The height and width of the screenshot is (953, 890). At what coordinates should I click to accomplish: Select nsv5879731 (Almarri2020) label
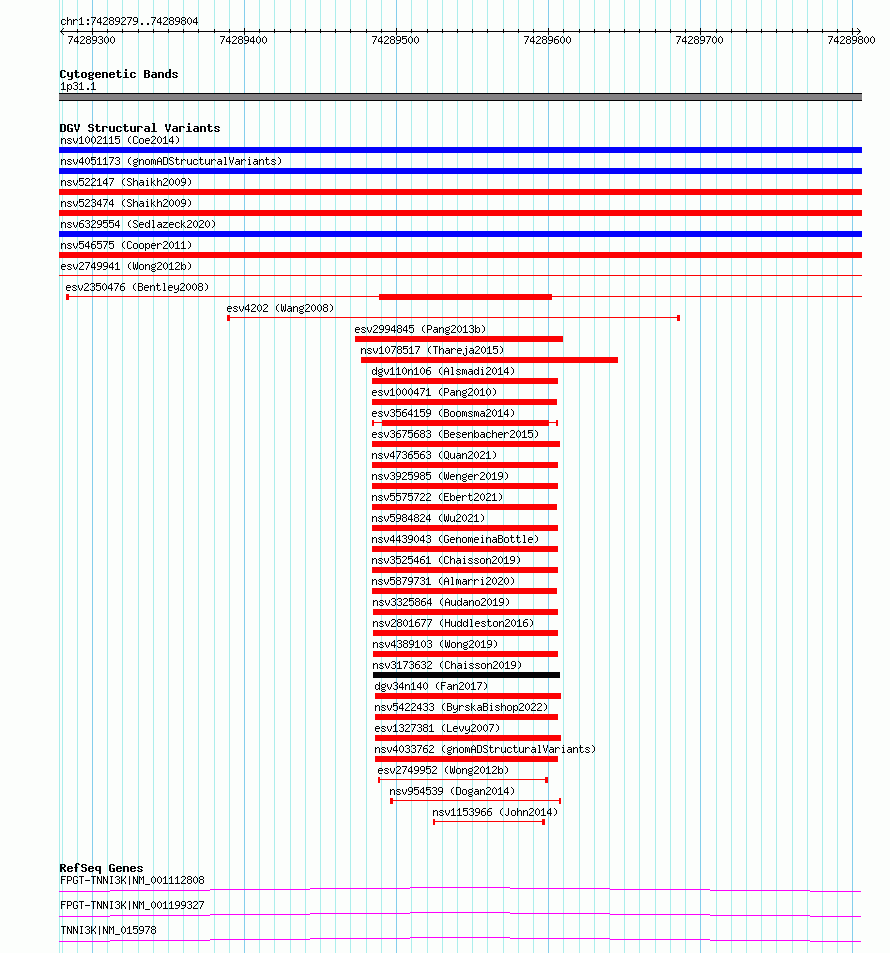coord(443,581)
